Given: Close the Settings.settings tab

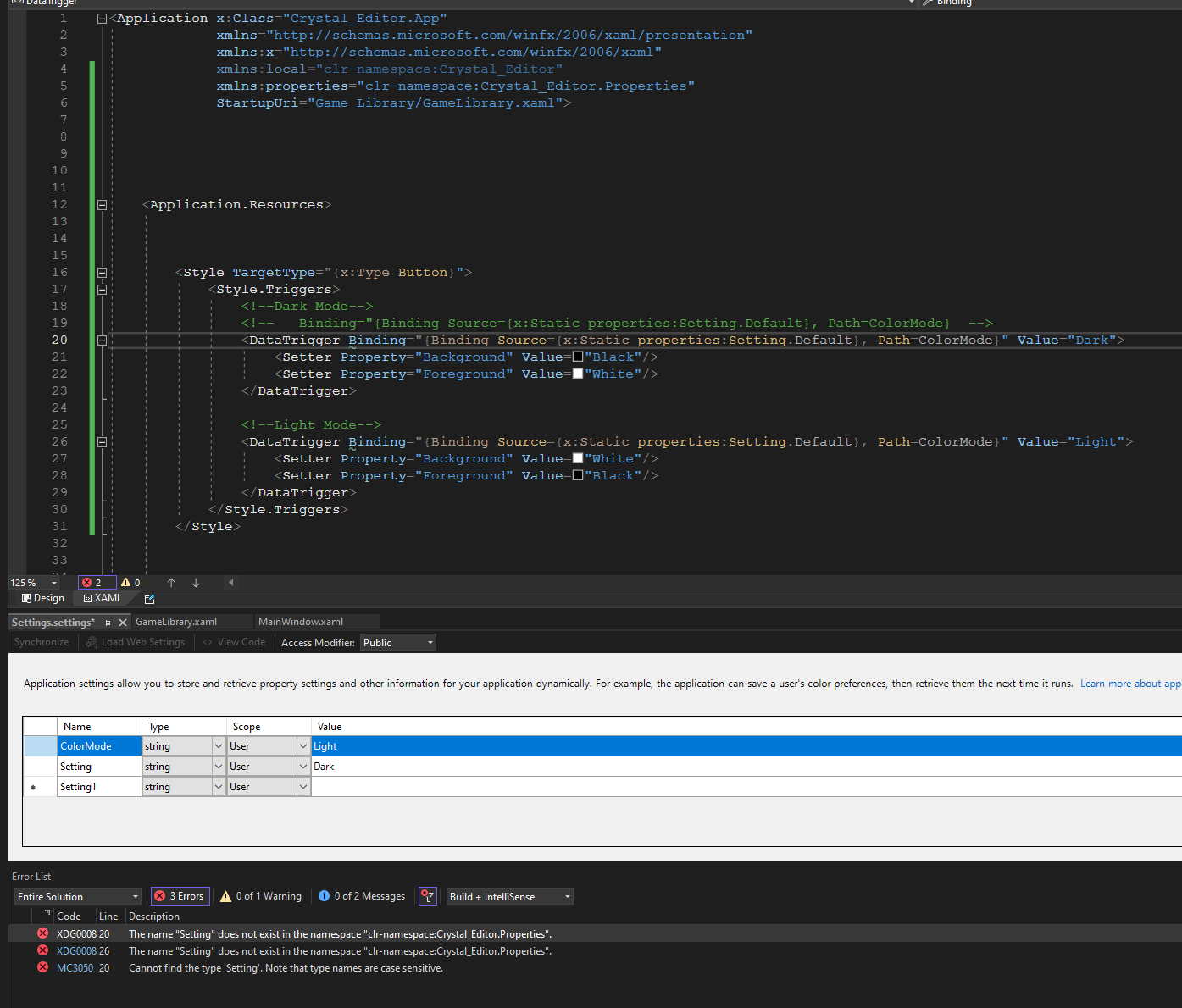Looking at the screenshot, I should (x=123, y=623).
